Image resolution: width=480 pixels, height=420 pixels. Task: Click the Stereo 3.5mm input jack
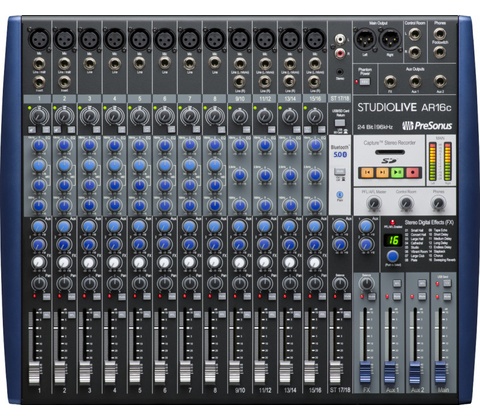(x=340, y=71)
